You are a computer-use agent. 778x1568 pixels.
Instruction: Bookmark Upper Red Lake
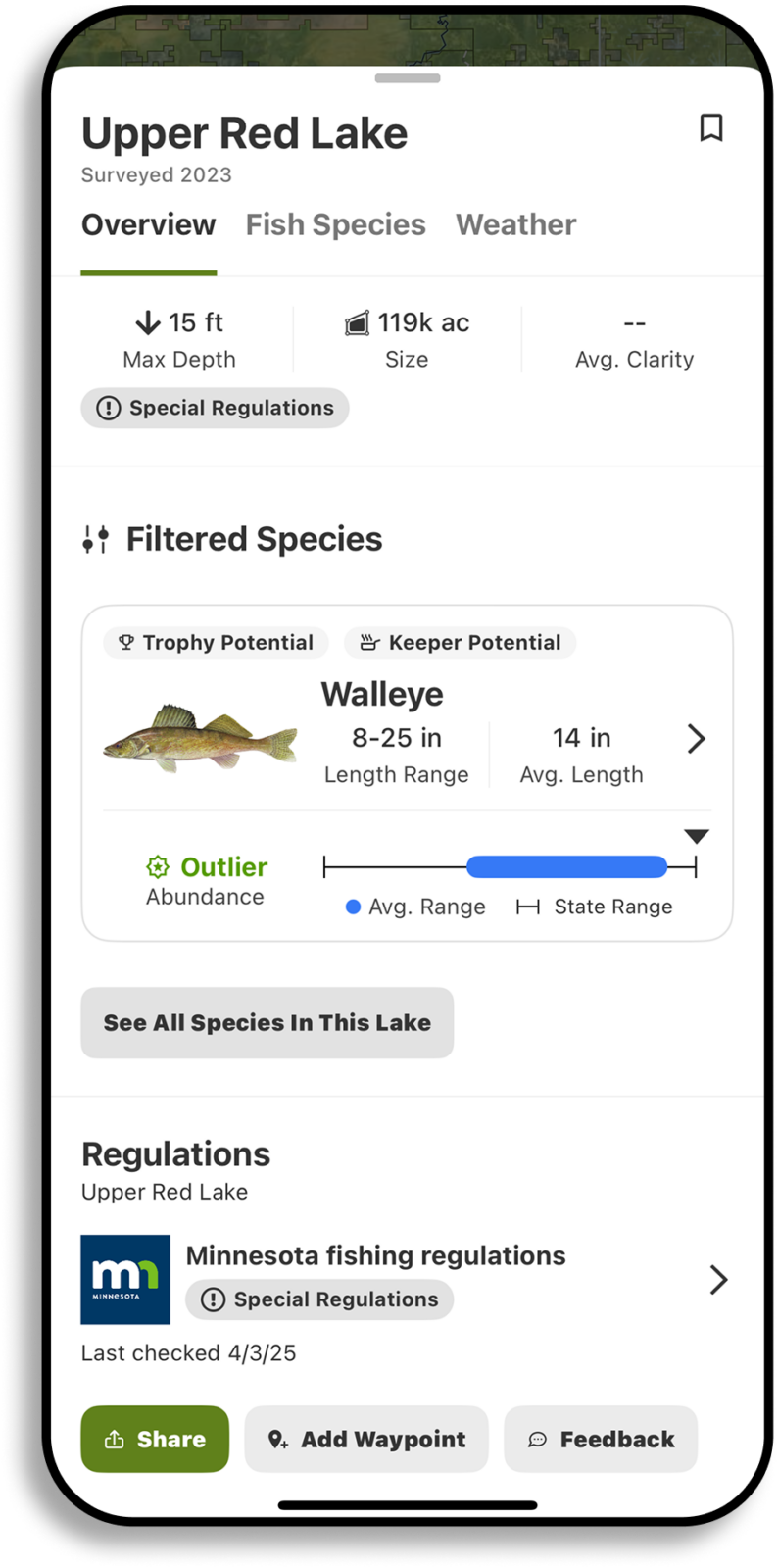(711, 128)
